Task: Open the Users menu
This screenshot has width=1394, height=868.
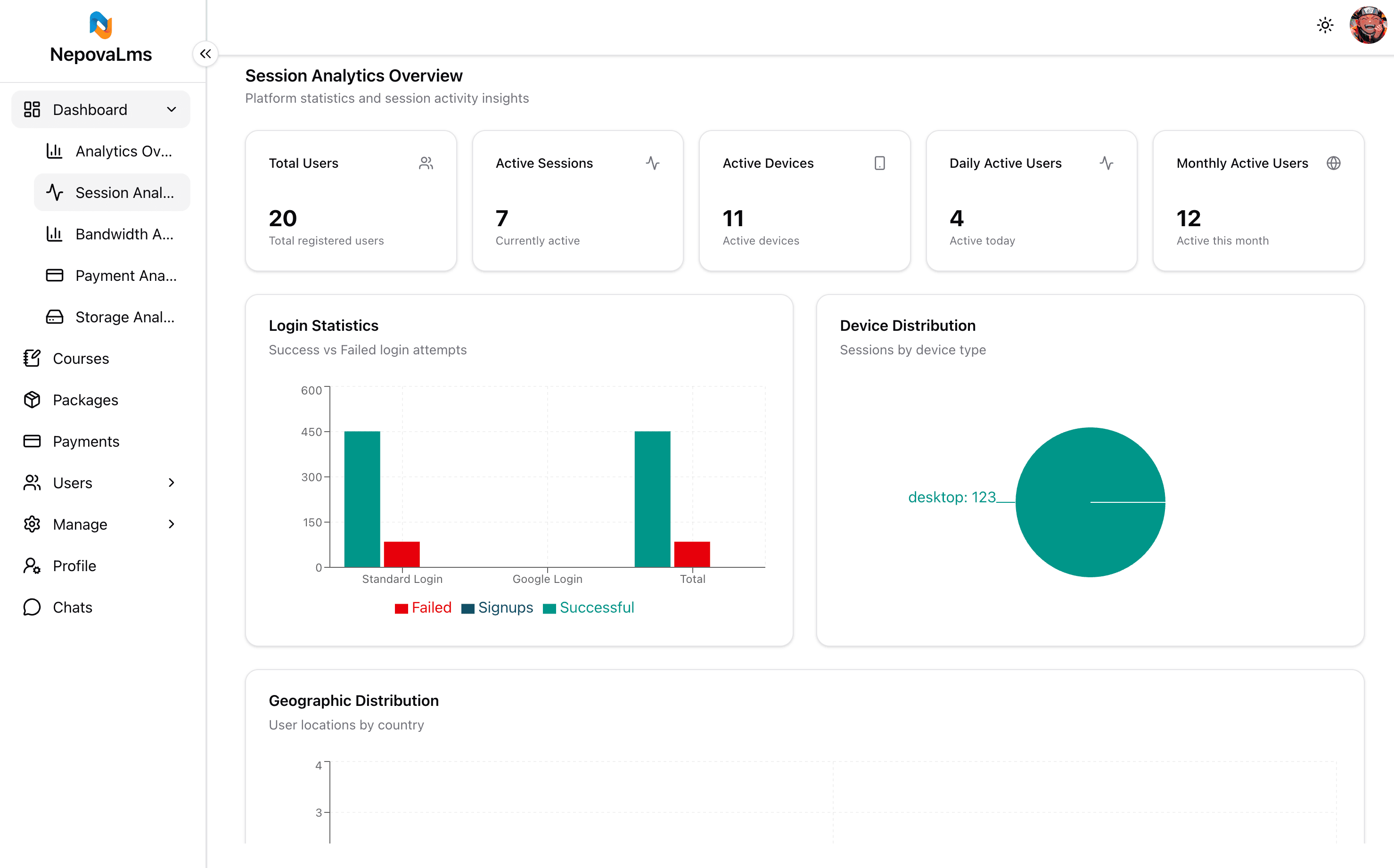Action: click(x=100, y=483)
